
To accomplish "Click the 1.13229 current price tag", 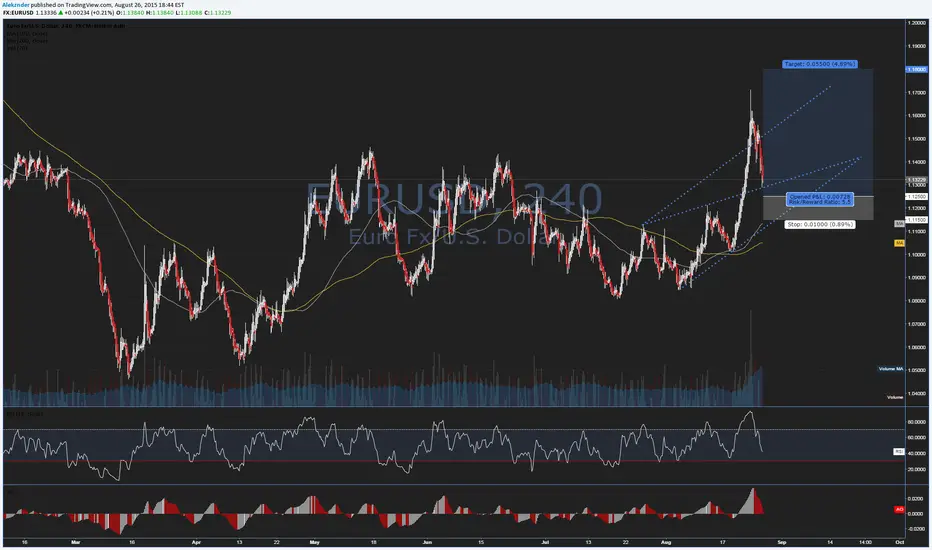I will point(916,179).
